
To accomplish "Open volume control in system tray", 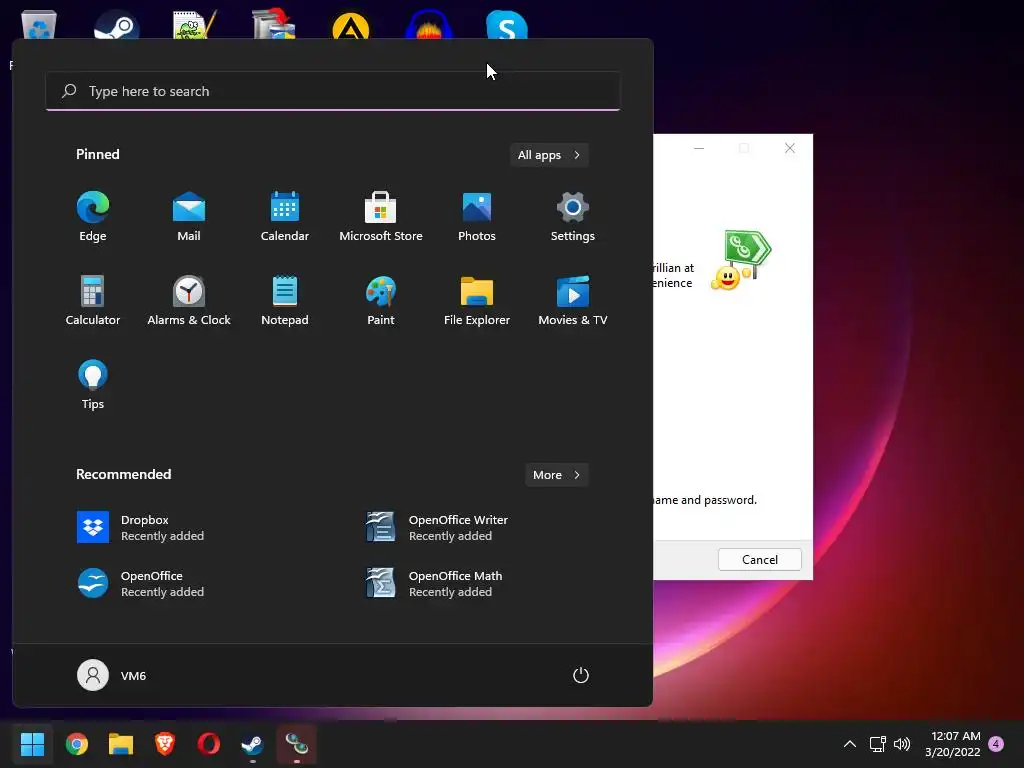I will pyautogui.click(x=902, y=744).
